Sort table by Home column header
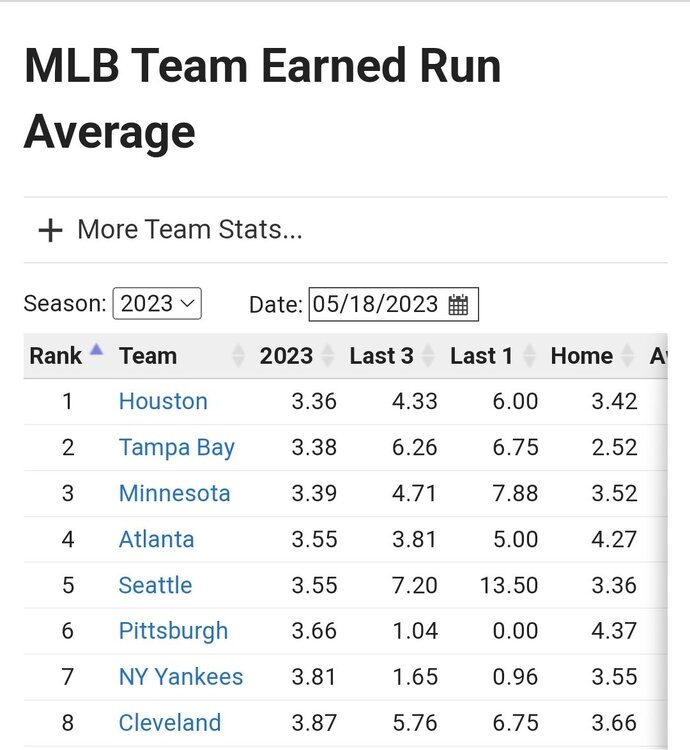This screenshot has width=690, height=750. click(x=581, y=356)
